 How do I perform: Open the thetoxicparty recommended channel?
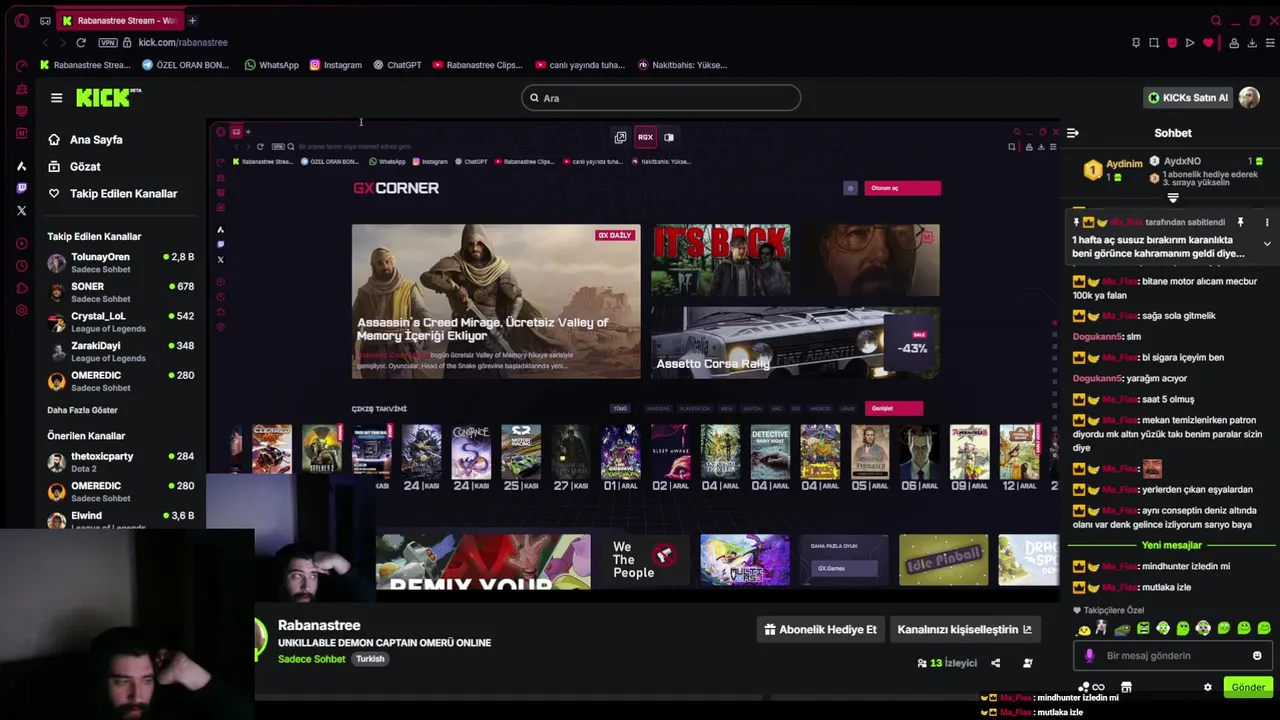[x=120, y=462]
